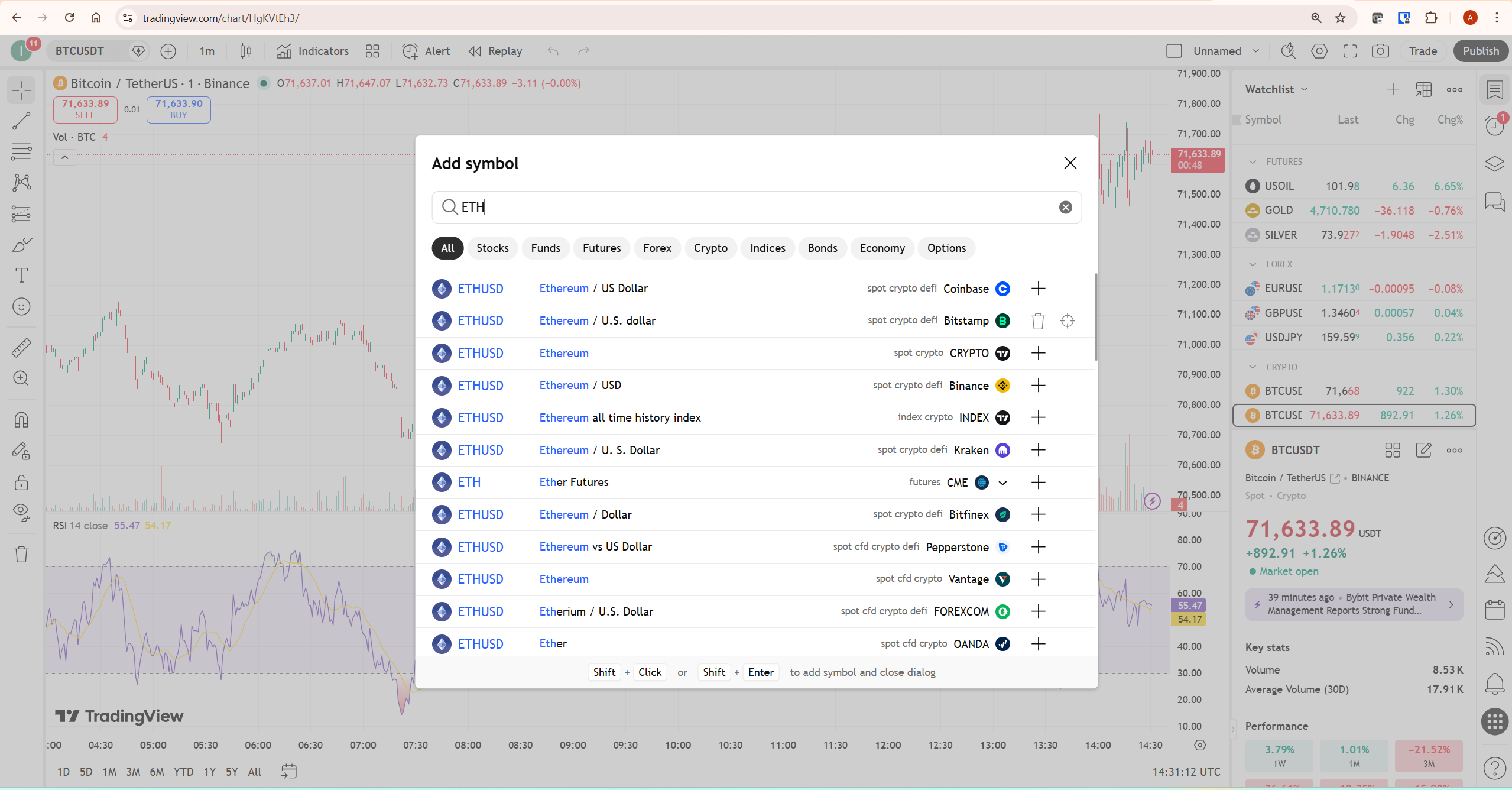Open the Unnamed layout dropdown

coord(1224,51)
